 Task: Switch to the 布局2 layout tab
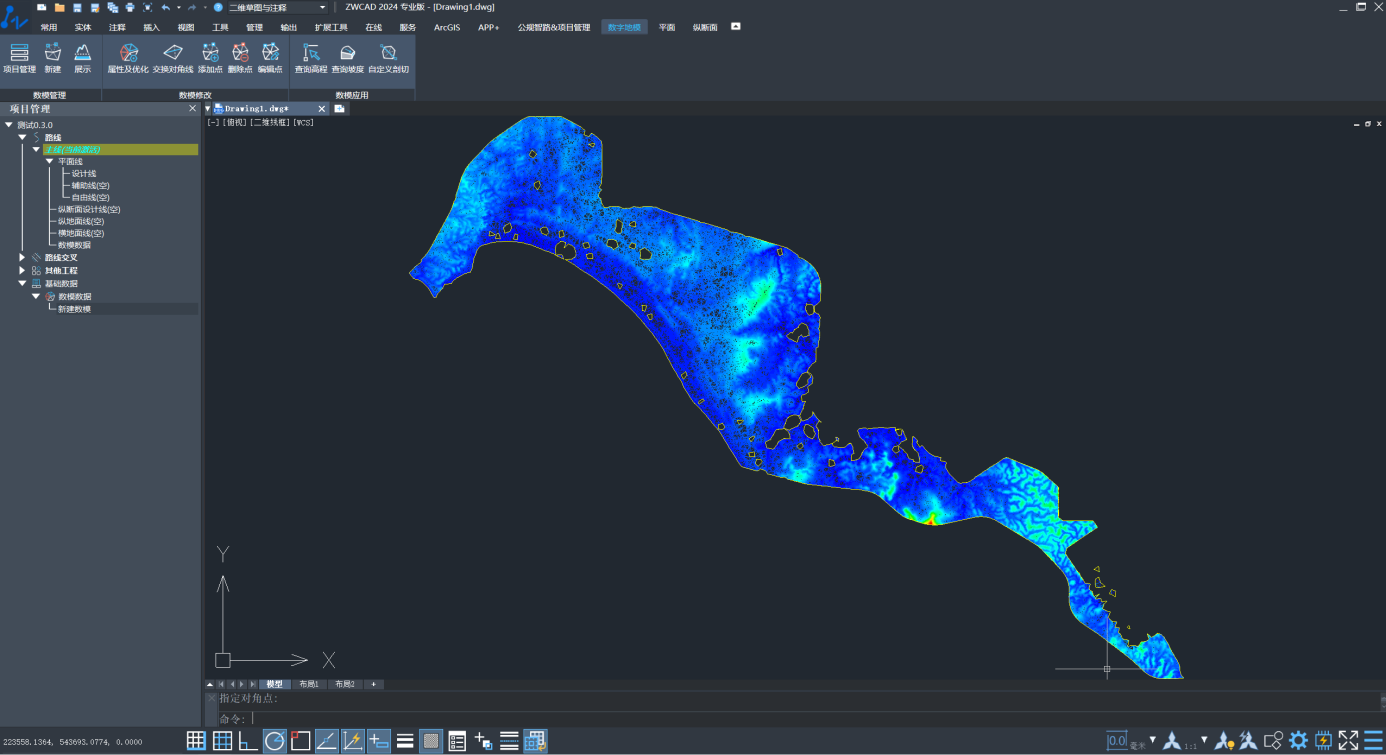(x=345, y=684)
